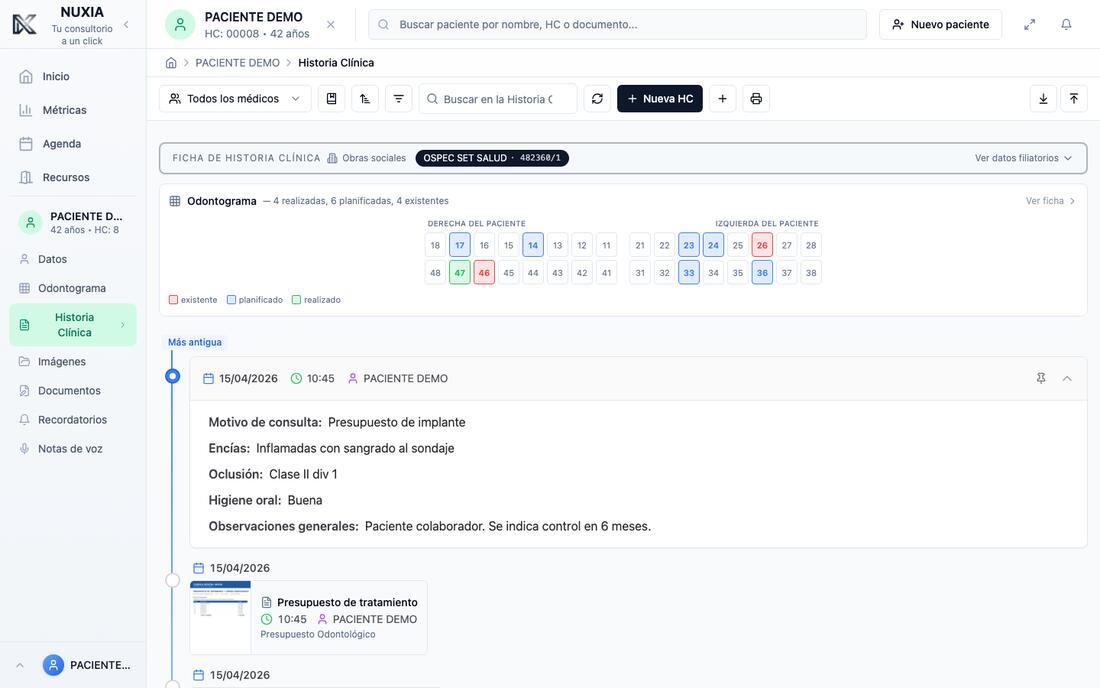Click the plus icon right of Nueva HC
Image resolution: width=1100 pixels, height=688 pixels.
point(723,99)
